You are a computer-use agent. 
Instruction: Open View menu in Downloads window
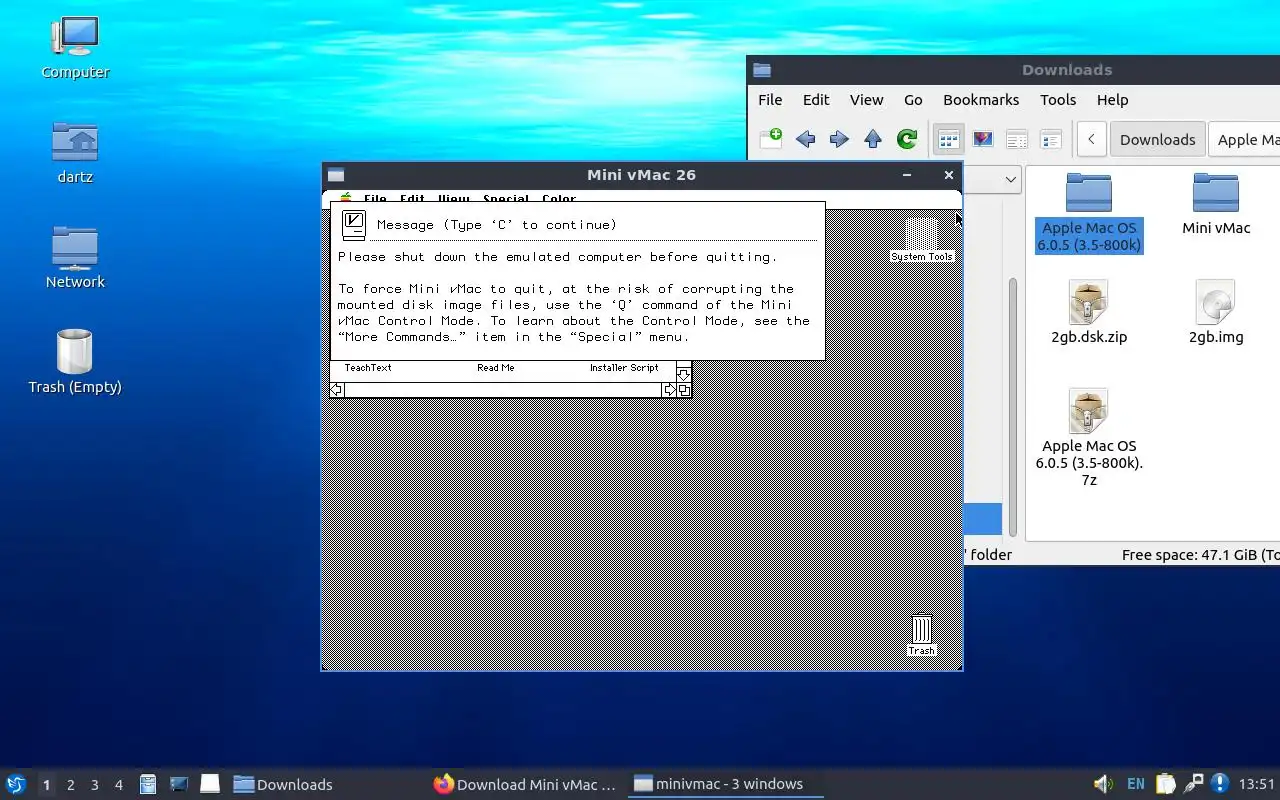[x=866, y=100]
